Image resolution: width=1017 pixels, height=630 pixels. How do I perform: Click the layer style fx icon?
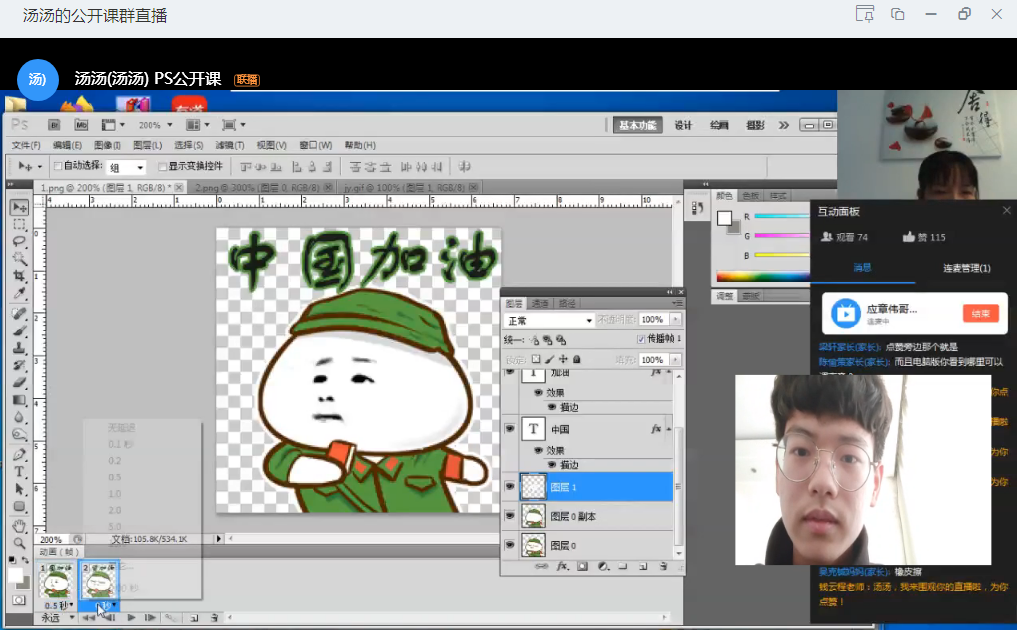(561, 566)
